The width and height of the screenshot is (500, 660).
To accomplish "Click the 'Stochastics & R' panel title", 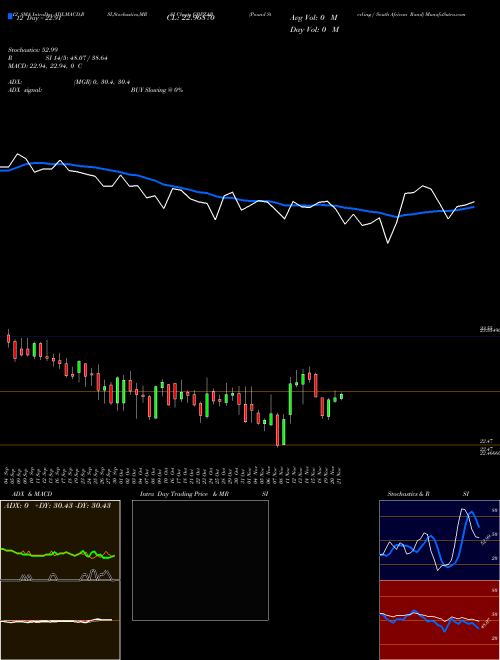I will pyautogui.click(x=408, y=494).
